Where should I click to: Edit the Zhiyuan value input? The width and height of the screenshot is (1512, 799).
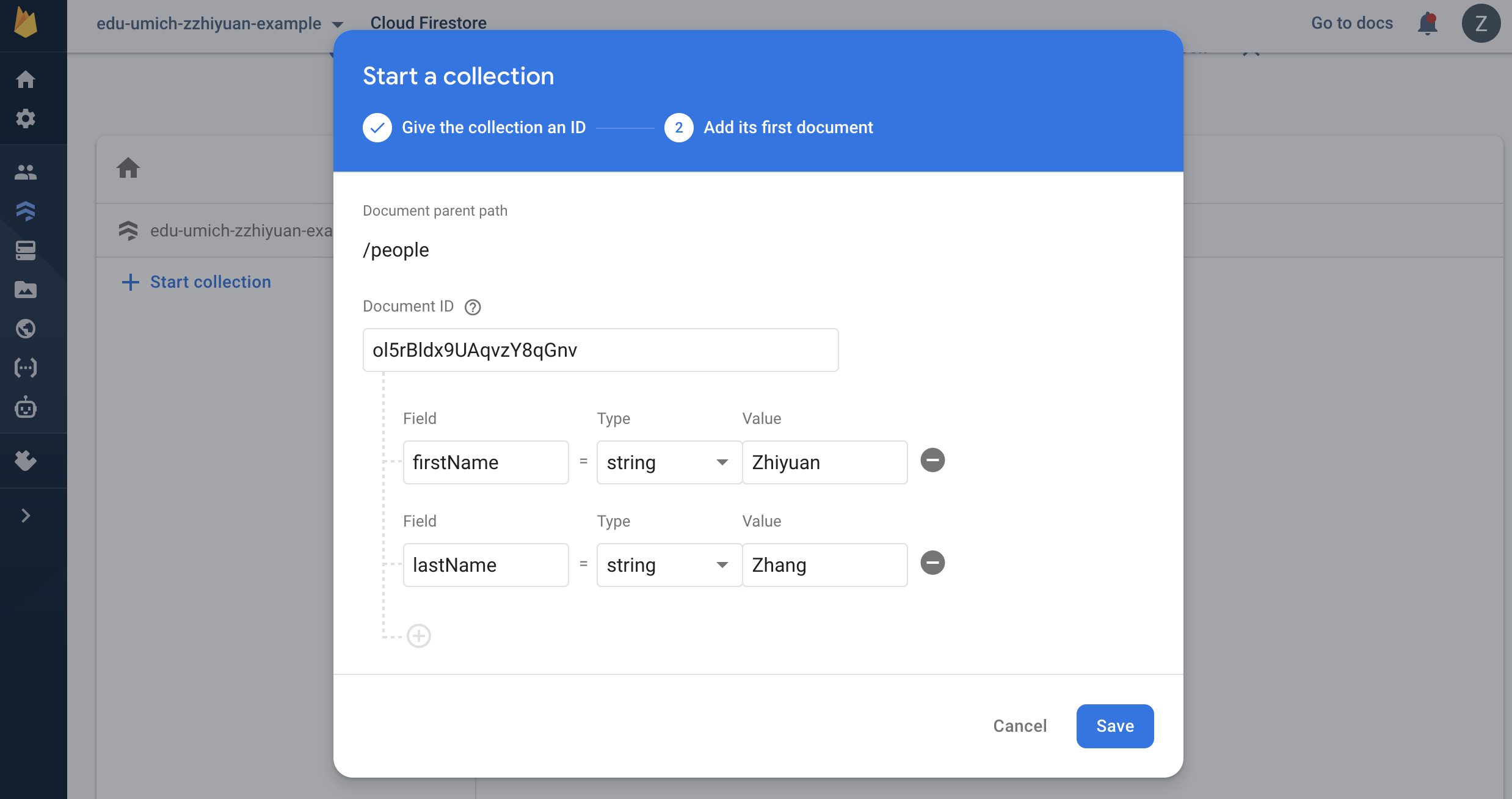point(825,462)
